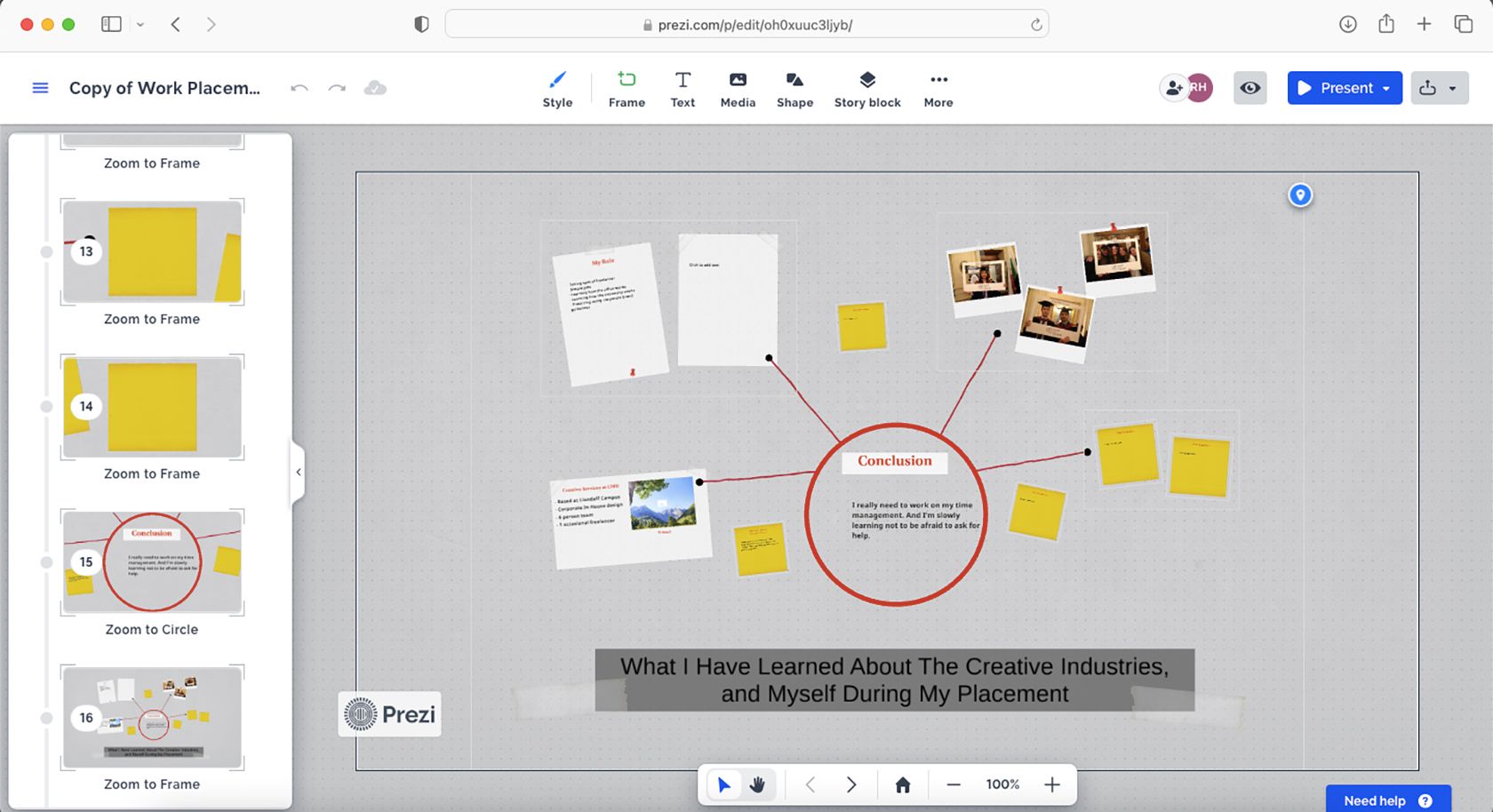The height and width of the screenshot is (812, 1493).
Task: Open the hamburger menu
Action: tap(40, 88)
